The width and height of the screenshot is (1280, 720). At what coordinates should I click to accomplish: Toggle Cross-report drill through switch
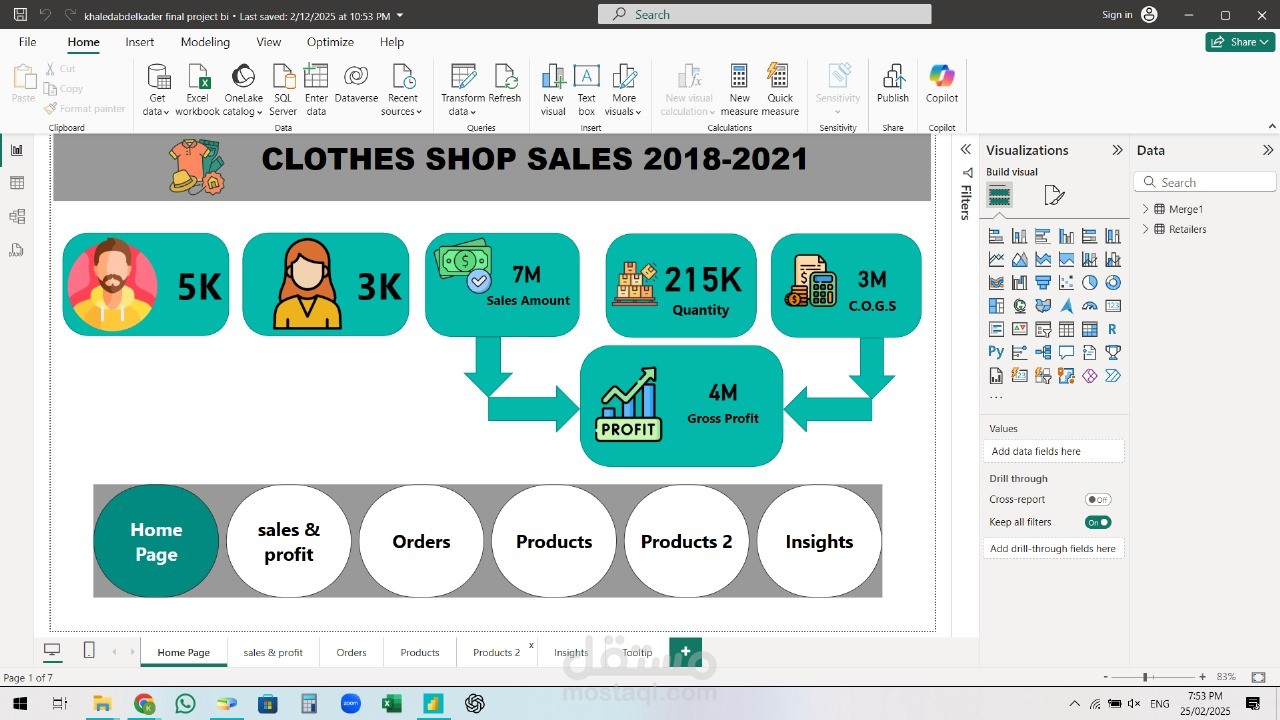pyautogui.click(x=1098, y=500)
